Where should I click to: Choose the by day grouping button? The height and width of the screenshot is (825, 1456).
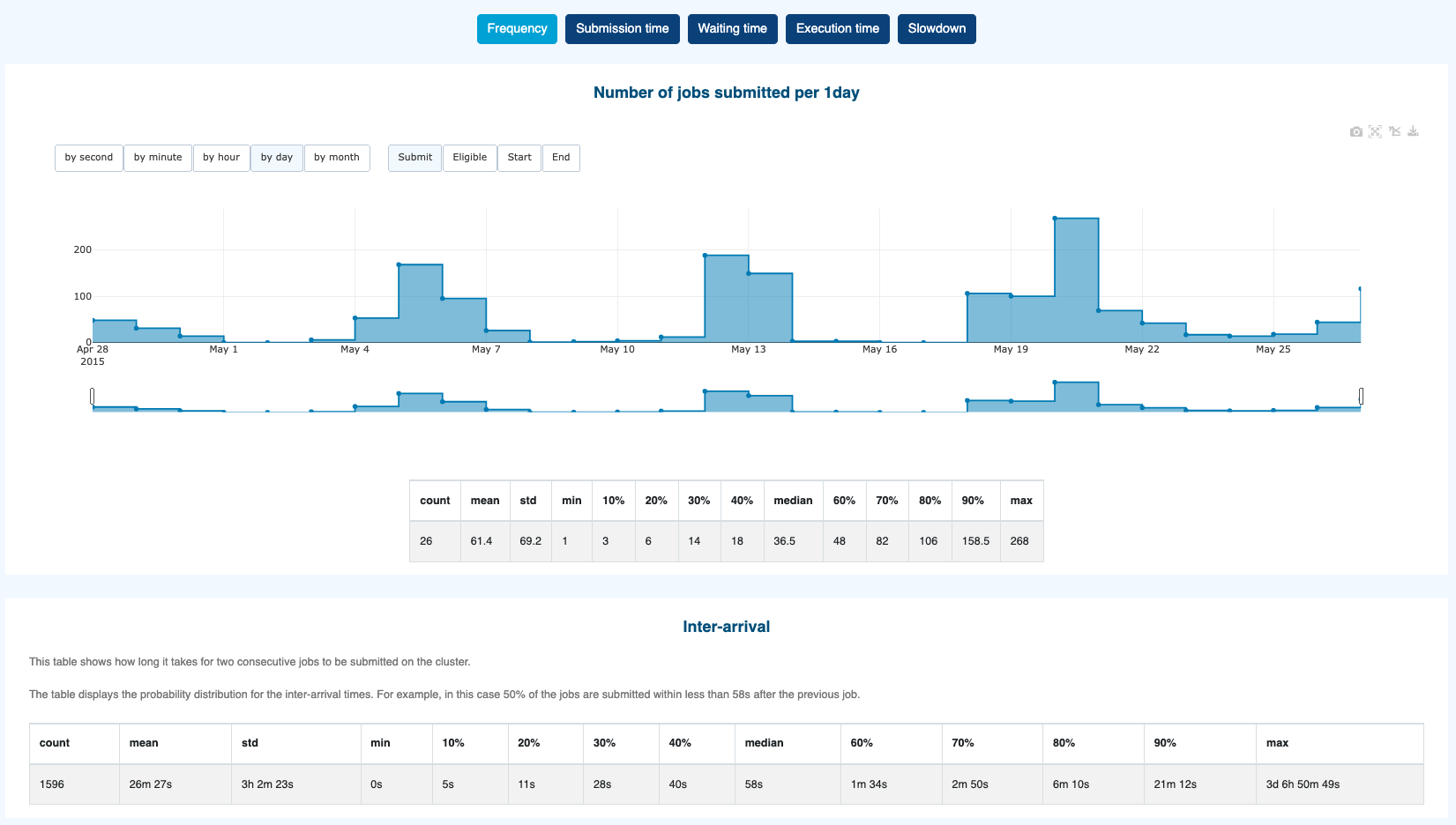[277, 158]
